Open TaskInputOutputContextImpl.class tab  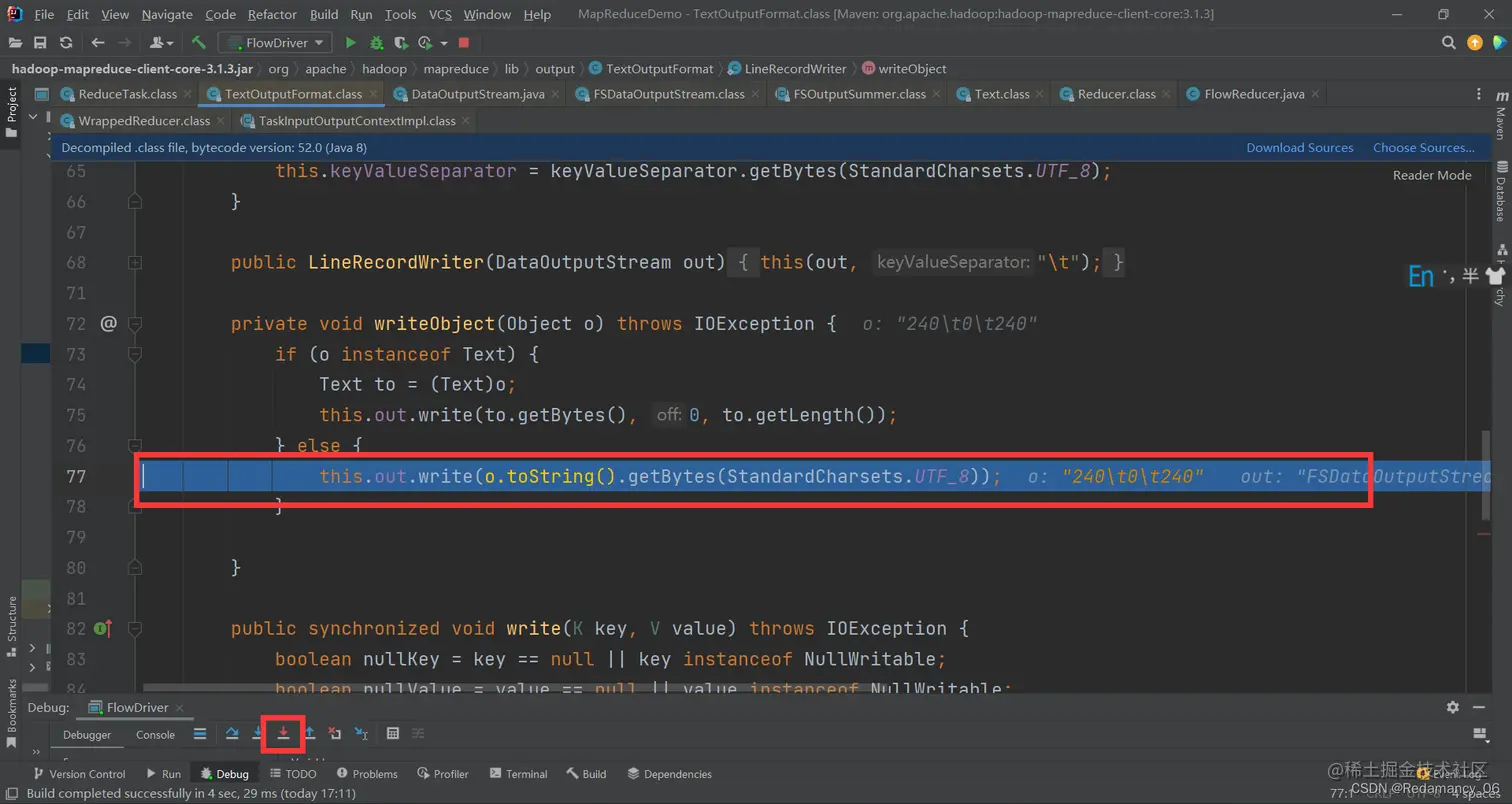coord(357,121)
